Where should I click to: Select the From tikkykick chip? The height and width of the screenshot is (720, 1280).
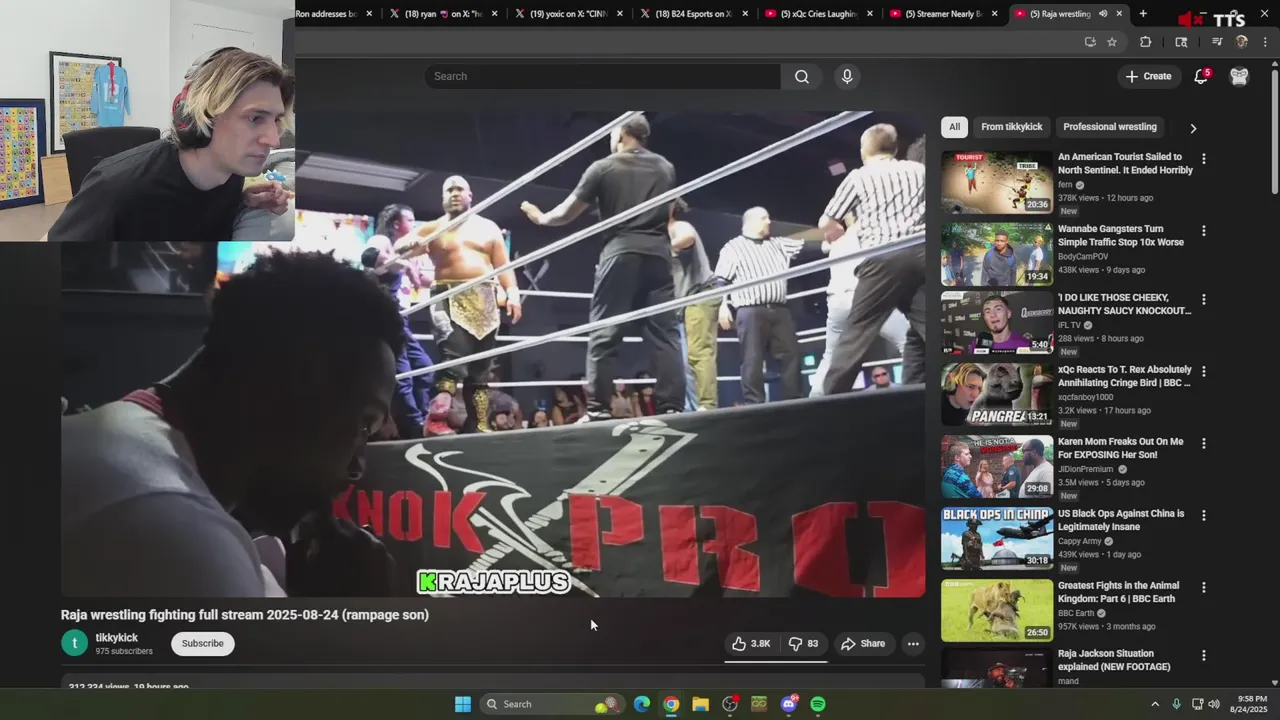click(x=1011, y=127)
